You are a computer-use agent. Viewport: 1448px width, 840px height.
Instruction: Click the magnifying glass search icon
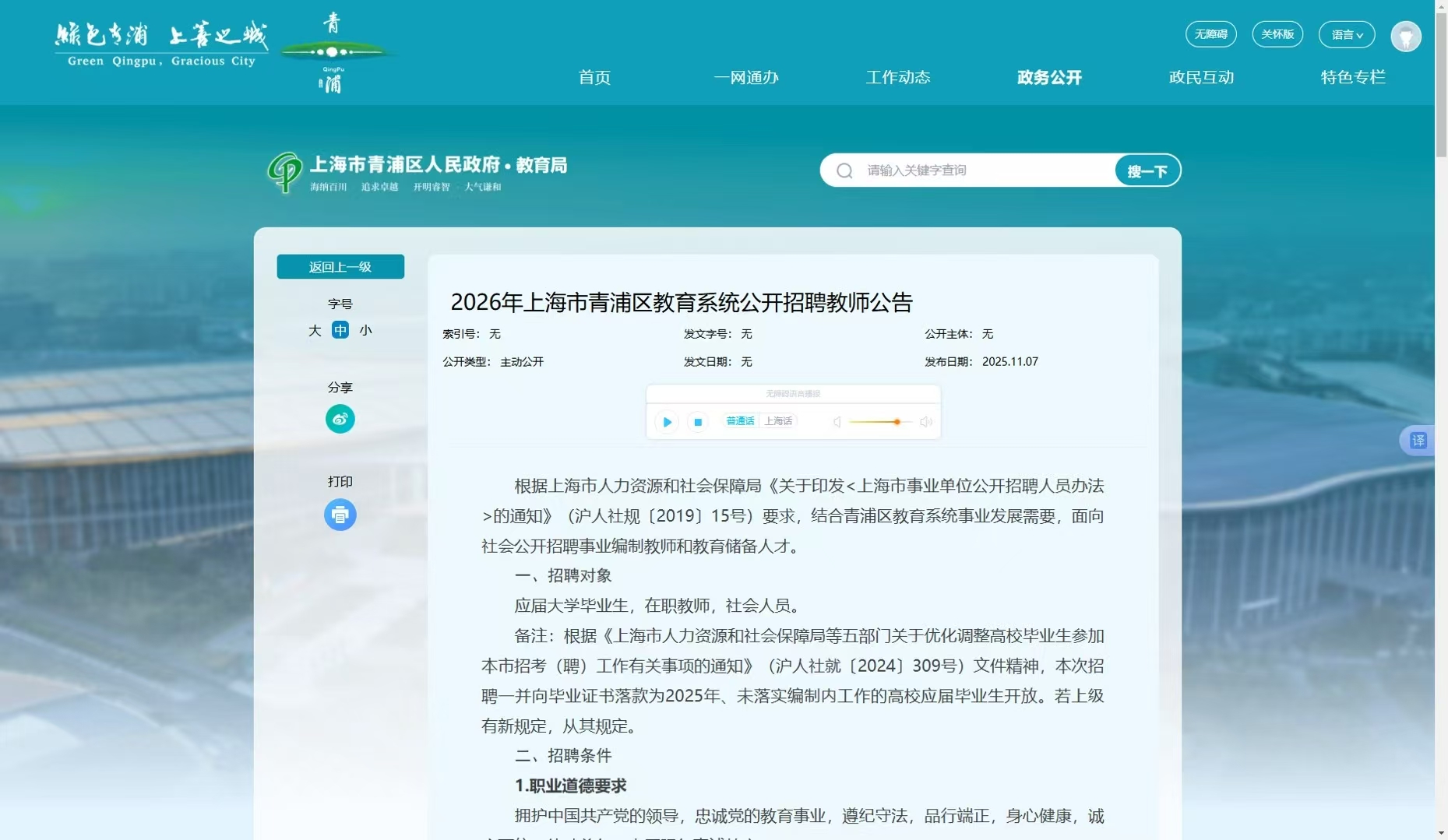845,170
